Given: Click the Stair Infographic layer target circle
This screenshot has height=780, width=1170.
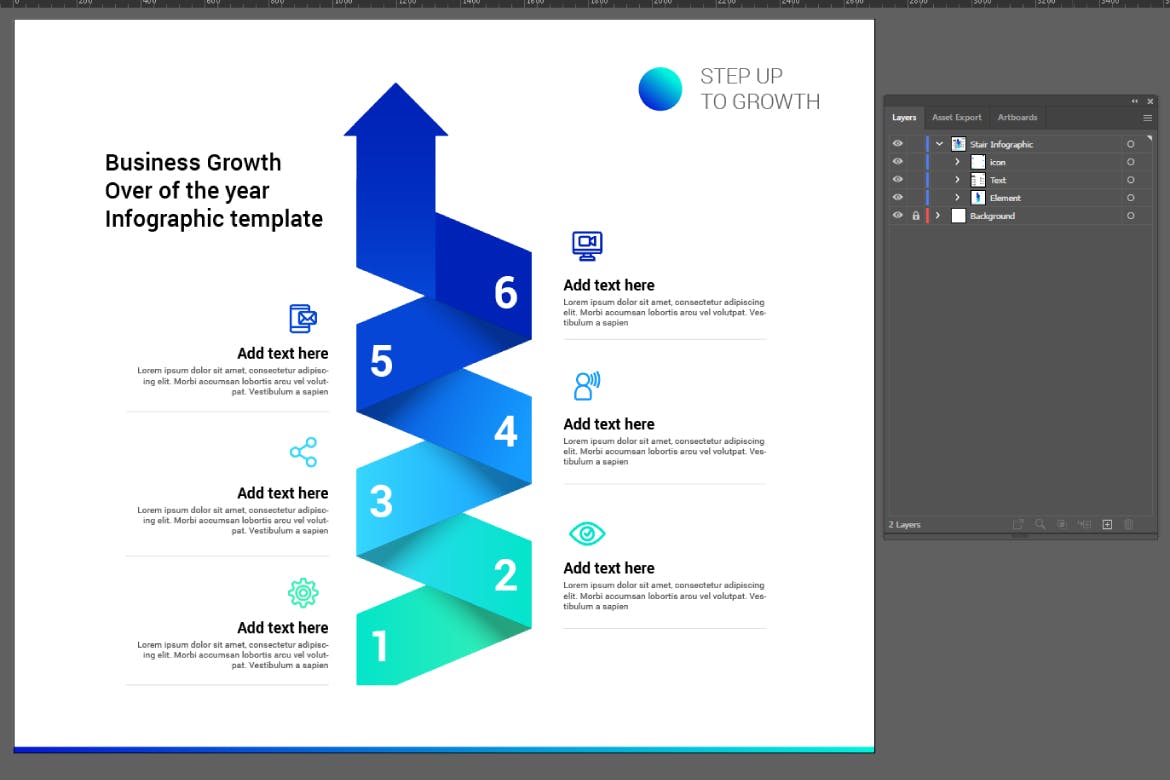Looking at the screenshot, I should click(x=1131, y=144).
